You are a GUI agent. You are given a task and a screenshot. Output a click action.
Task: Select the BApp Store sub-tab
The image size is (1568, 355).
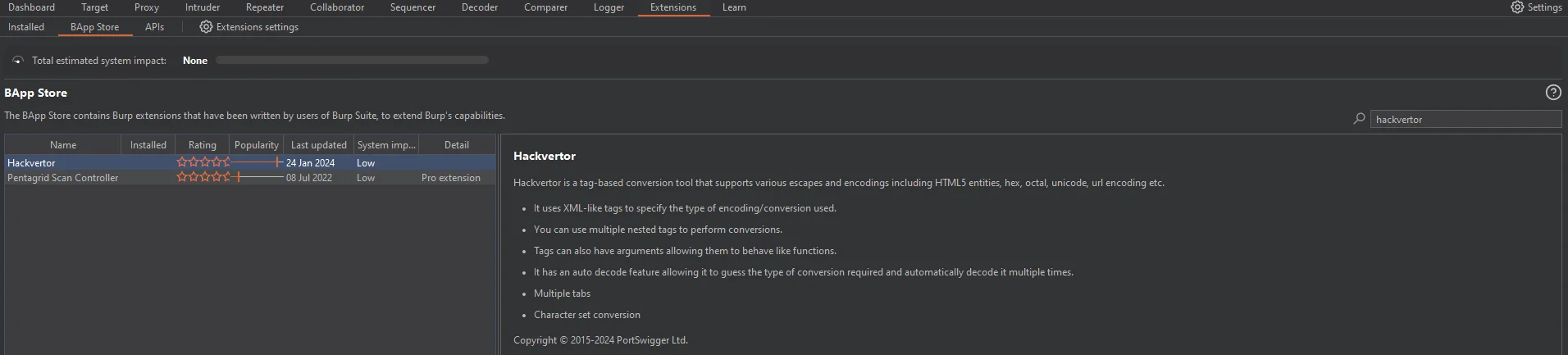pyautogui.click(x=94, y=27)
